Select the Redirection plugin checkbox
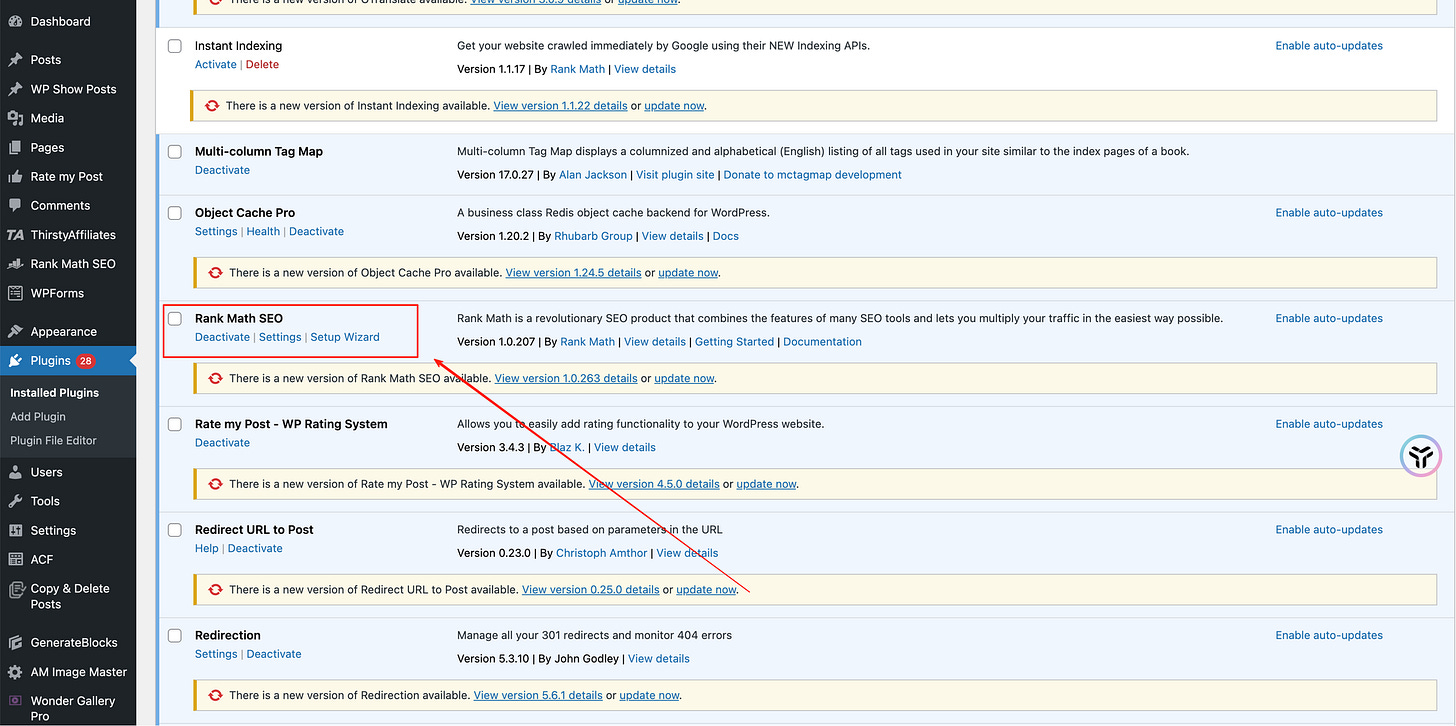 point(175,635)
